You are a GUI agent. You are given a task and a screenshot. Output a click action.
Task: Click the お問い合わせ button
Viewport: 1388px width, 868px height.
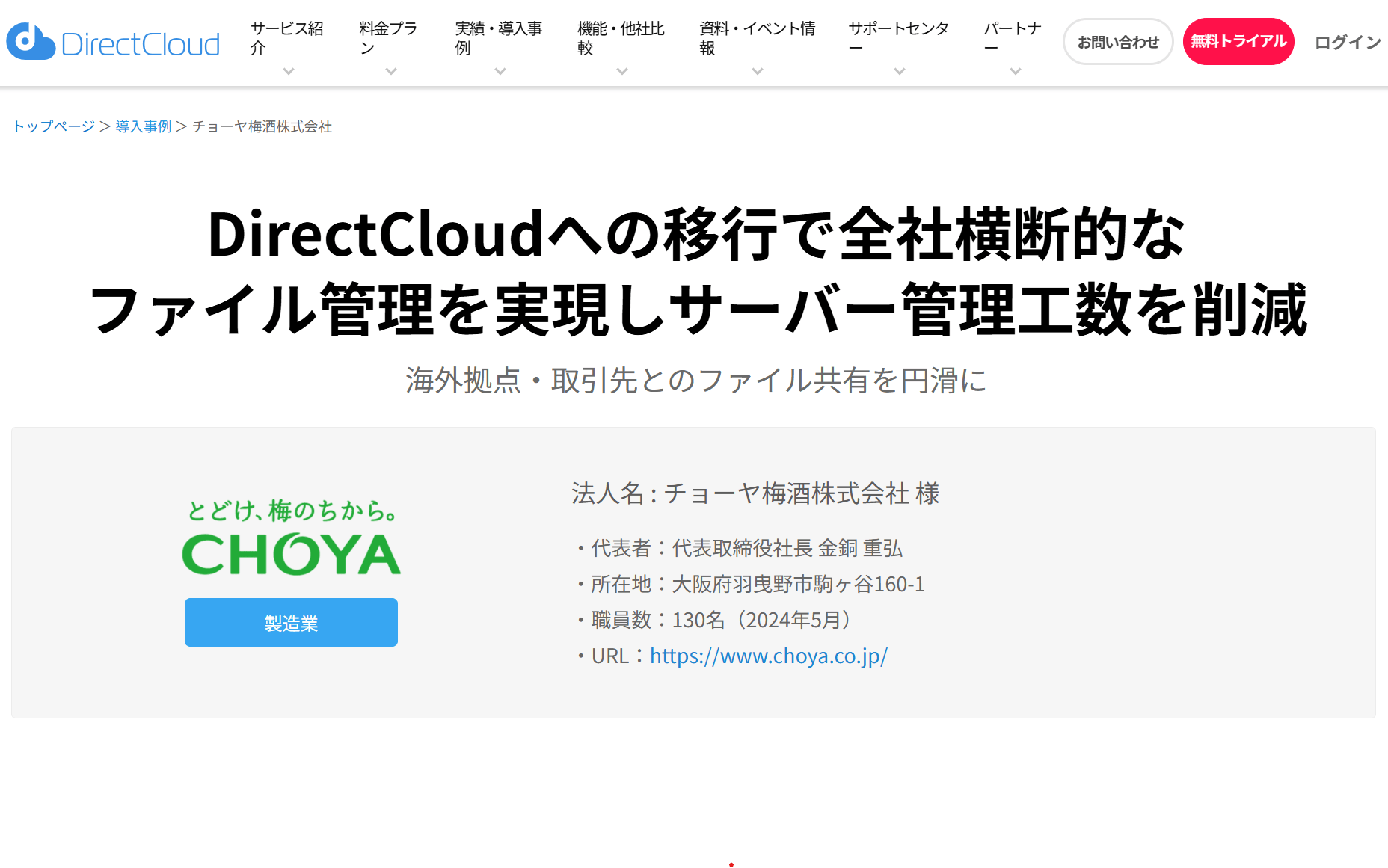click(1118, 42)
